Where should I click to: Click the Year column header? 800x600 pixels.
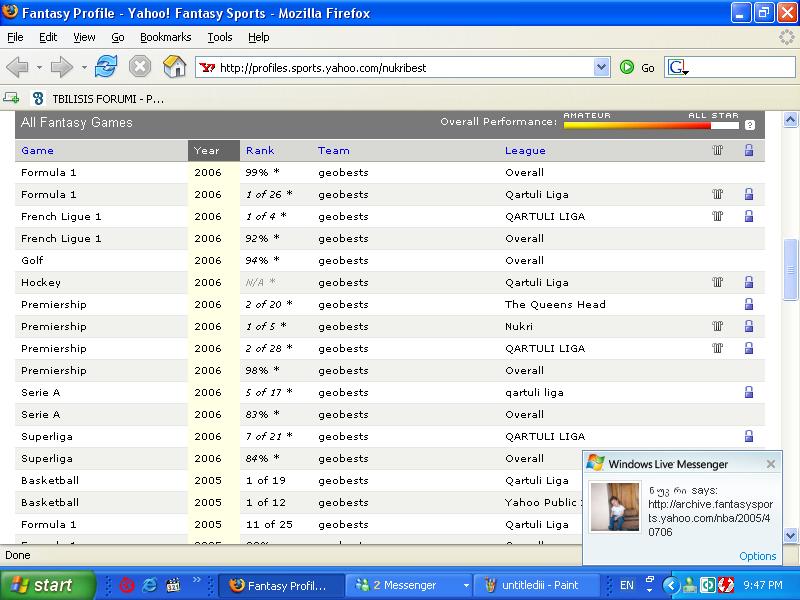(214, 151)
